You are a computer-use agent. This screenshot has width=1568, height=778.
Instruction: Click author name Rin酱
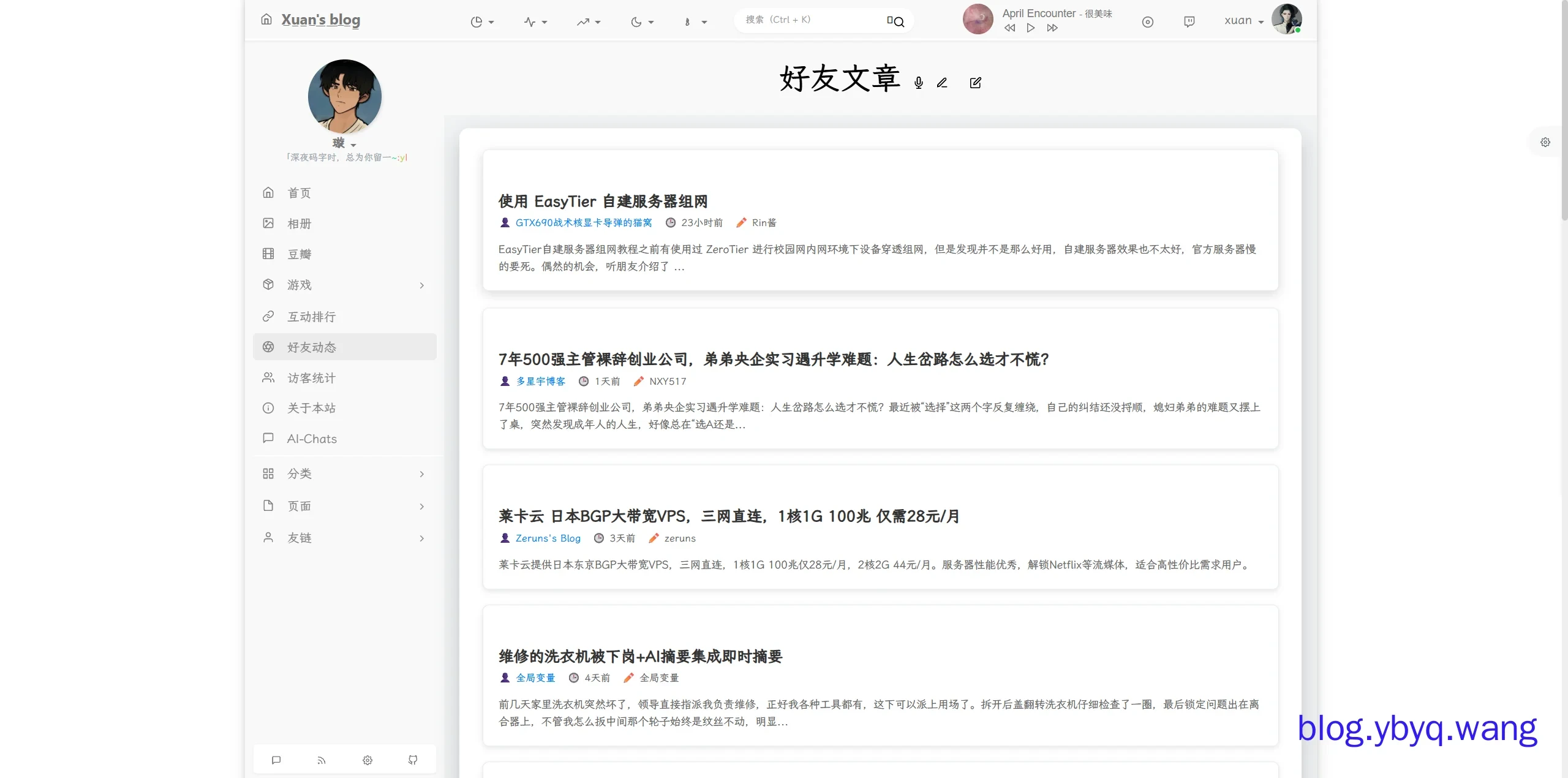pyautogui.click(x=764, y=223)
